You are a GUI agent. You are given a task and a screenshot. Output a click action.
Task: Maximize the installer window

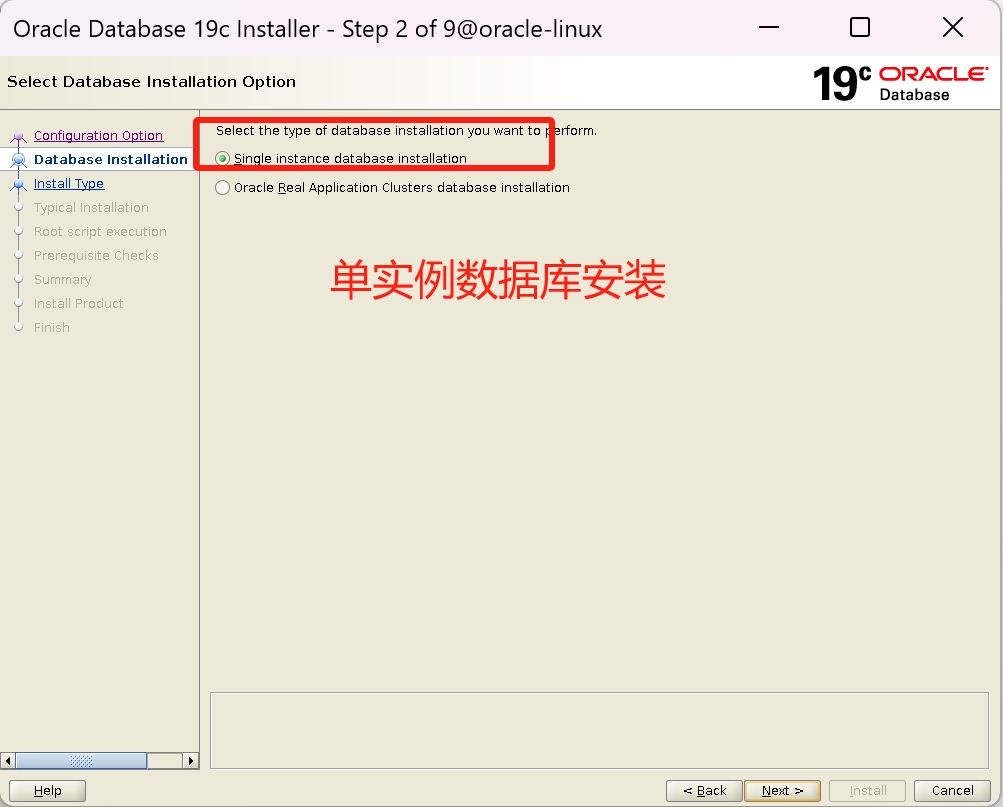(860, 27)
